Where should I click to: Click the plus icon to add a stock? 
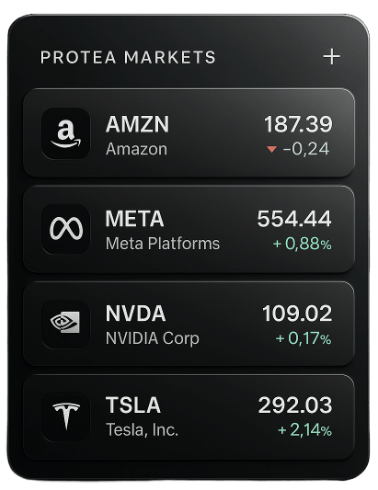pyautogui.click(x=332, y=57)
